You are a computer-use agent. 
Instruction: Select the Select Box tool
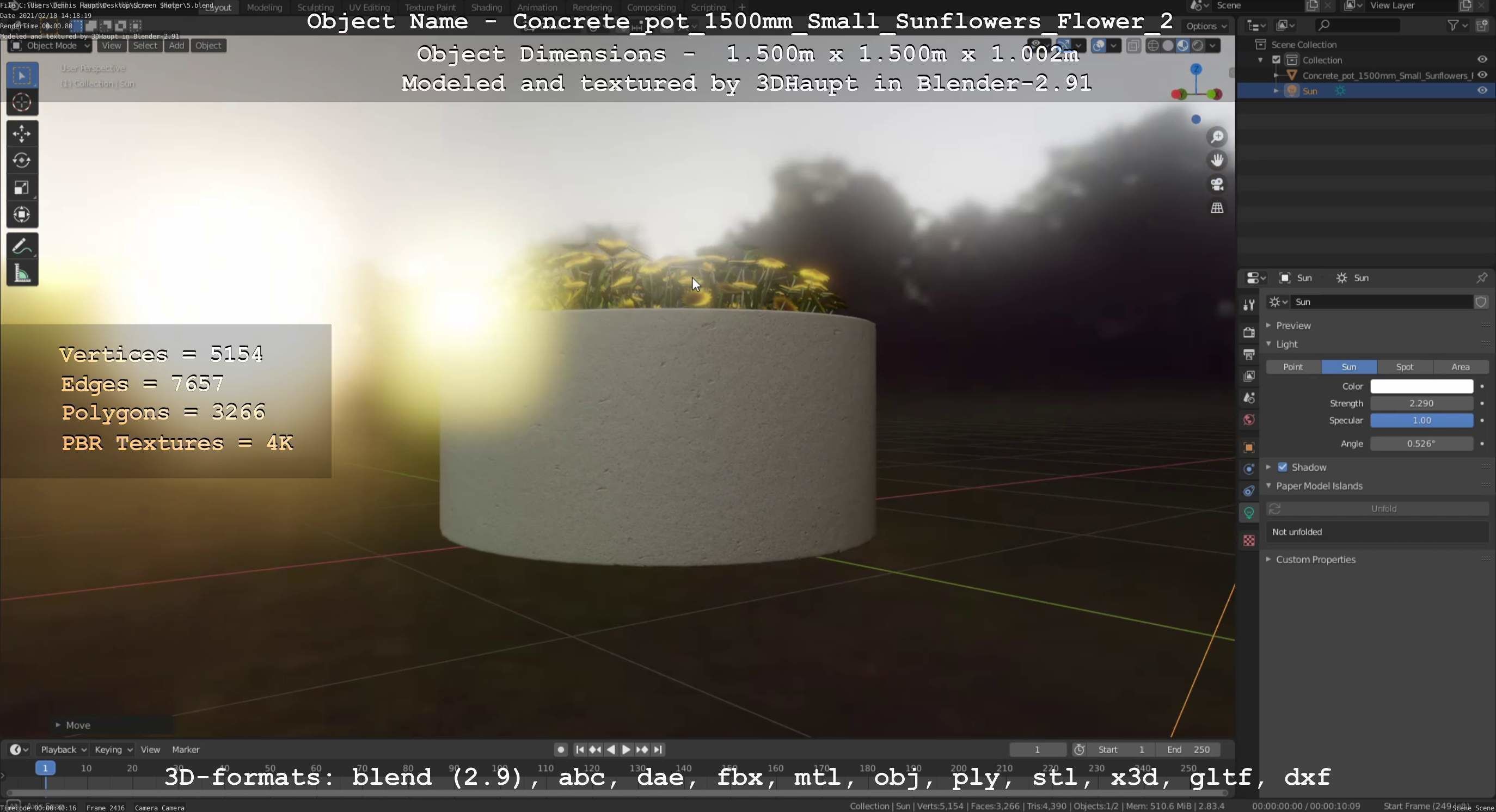(22, 76)
